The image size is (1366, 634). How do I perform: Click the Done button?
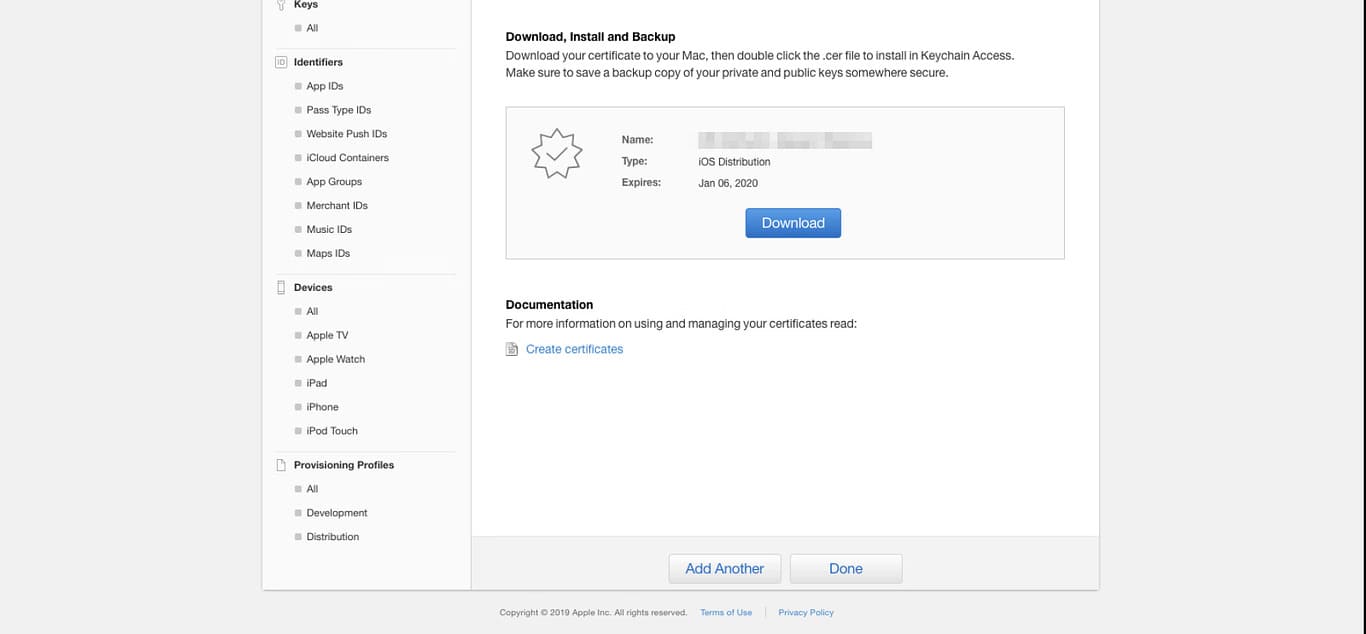point(845,568)
